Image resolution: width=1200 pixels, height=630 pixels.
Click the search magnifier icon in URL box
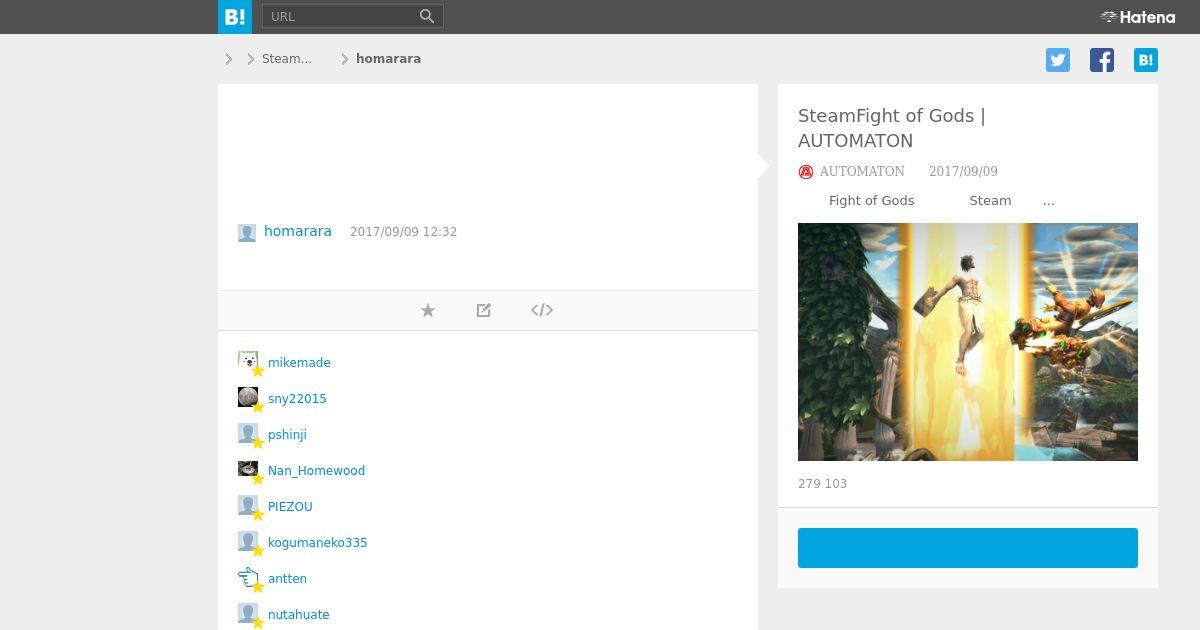click(427, 16)
